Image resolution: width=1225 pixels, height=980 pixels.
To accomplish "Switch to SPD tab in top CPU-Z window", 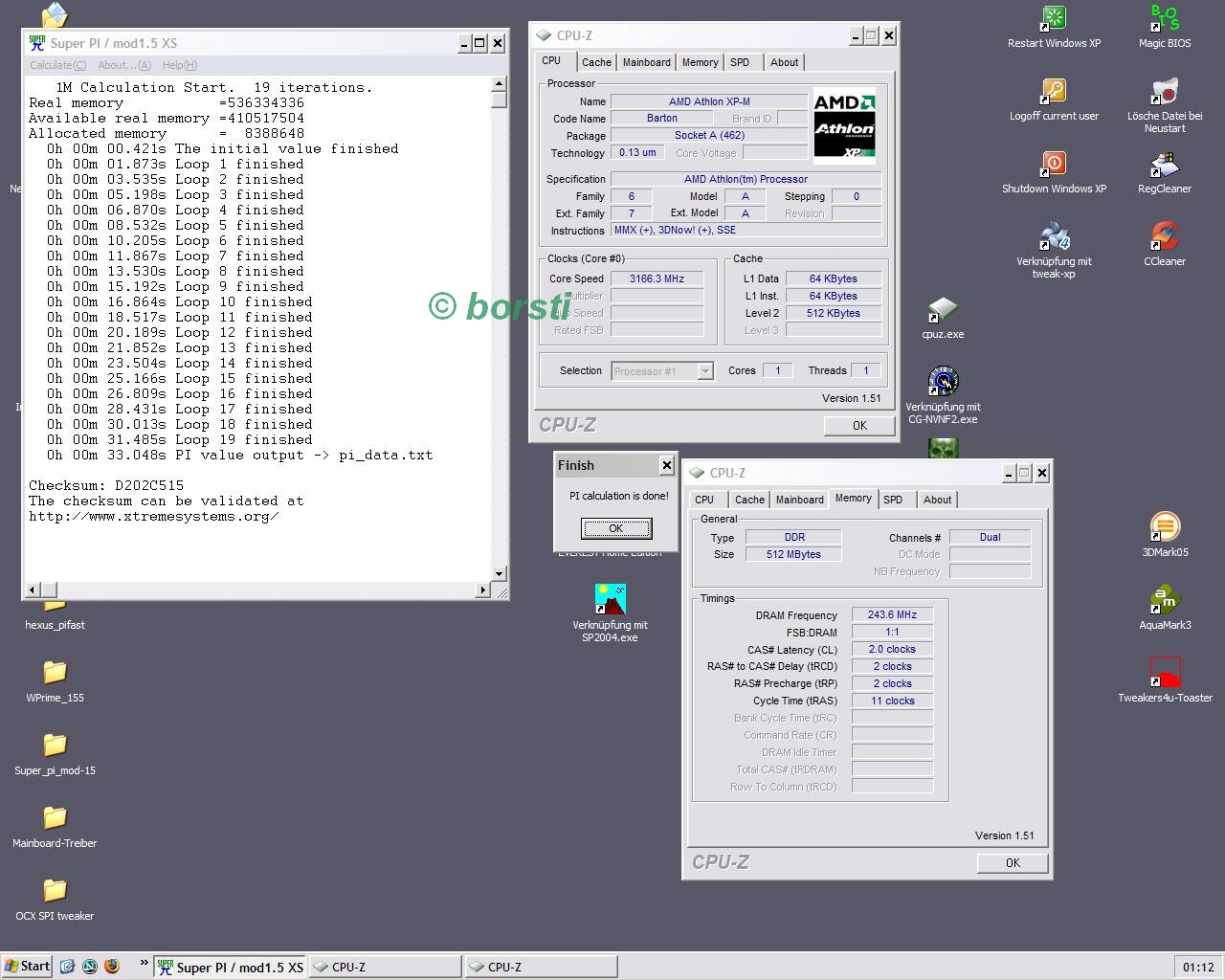I will coord(740,62).
